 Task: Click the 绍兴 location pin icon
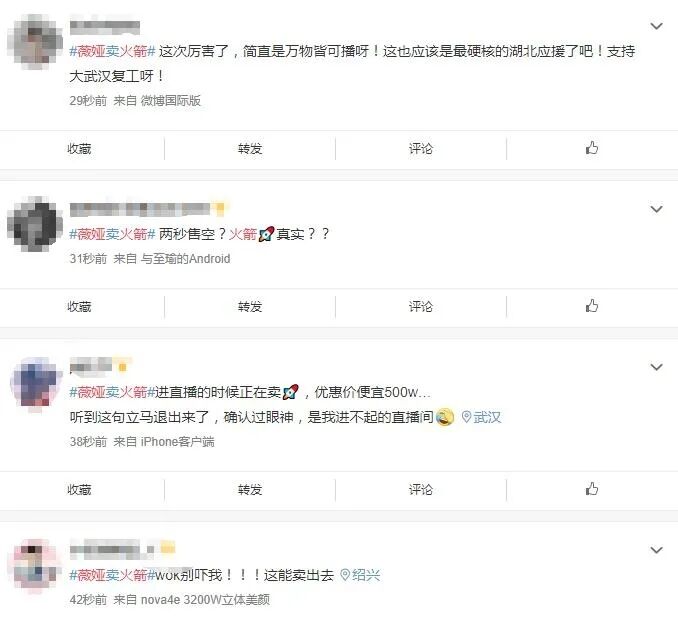tap(345, 575)
